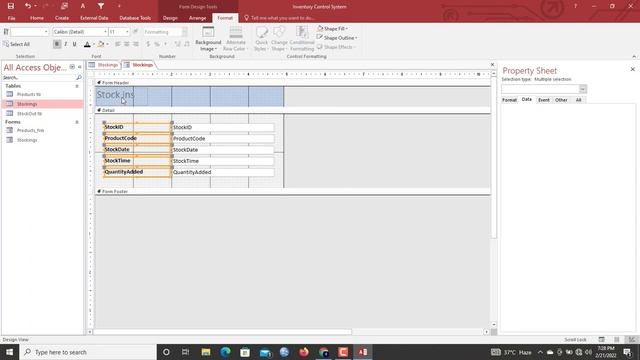Toggle Bold formatting
This screenshot has height=360, width=640.
(x=57, y=44)
